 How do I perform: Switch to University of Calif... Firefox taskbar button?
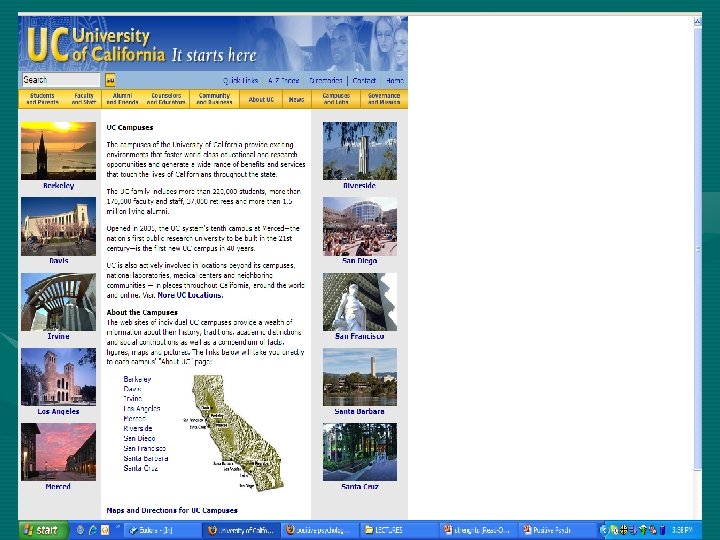(x=240, y=530)
